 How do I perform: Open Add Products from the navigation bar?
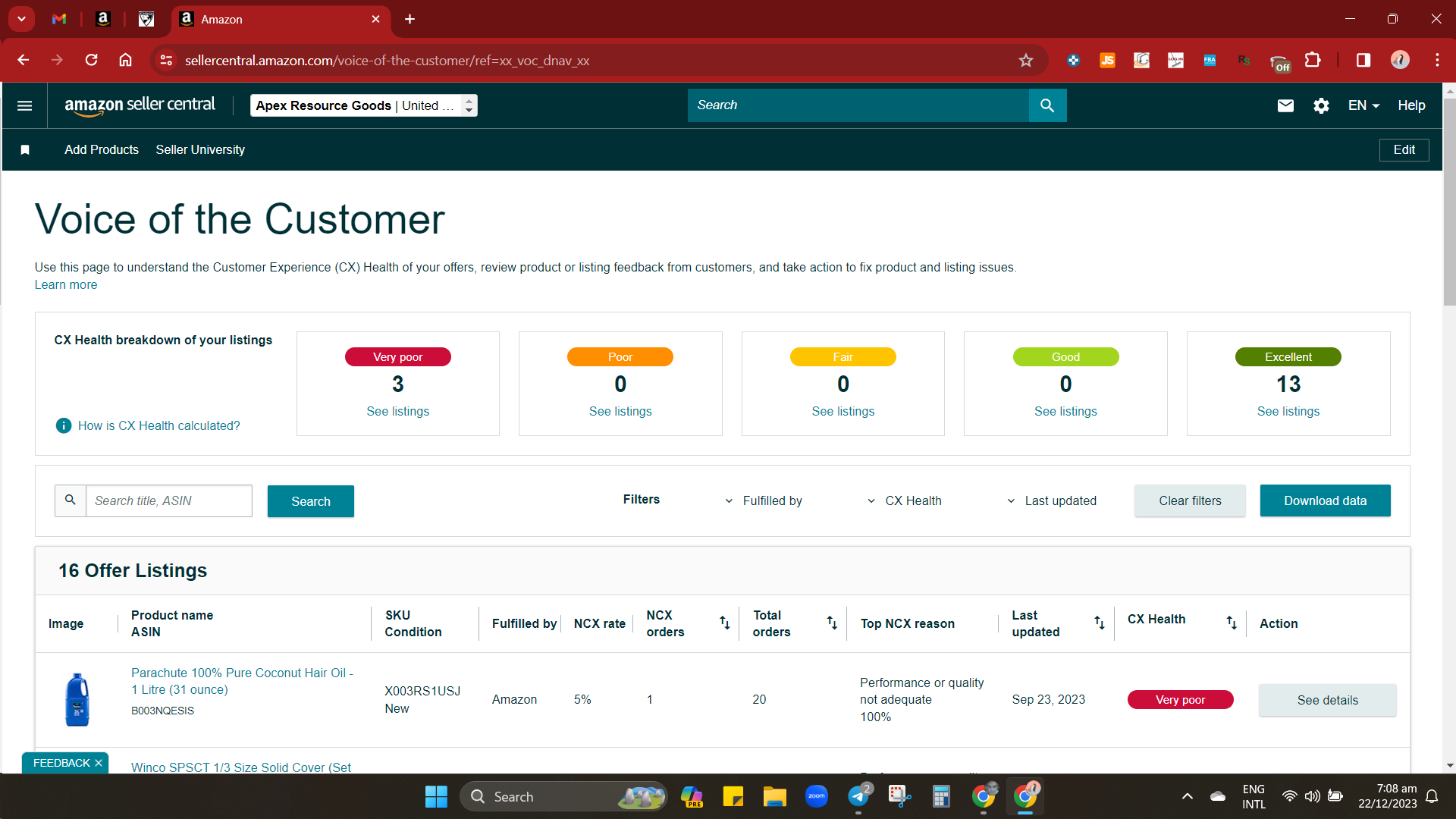click(x=102, y=150)
